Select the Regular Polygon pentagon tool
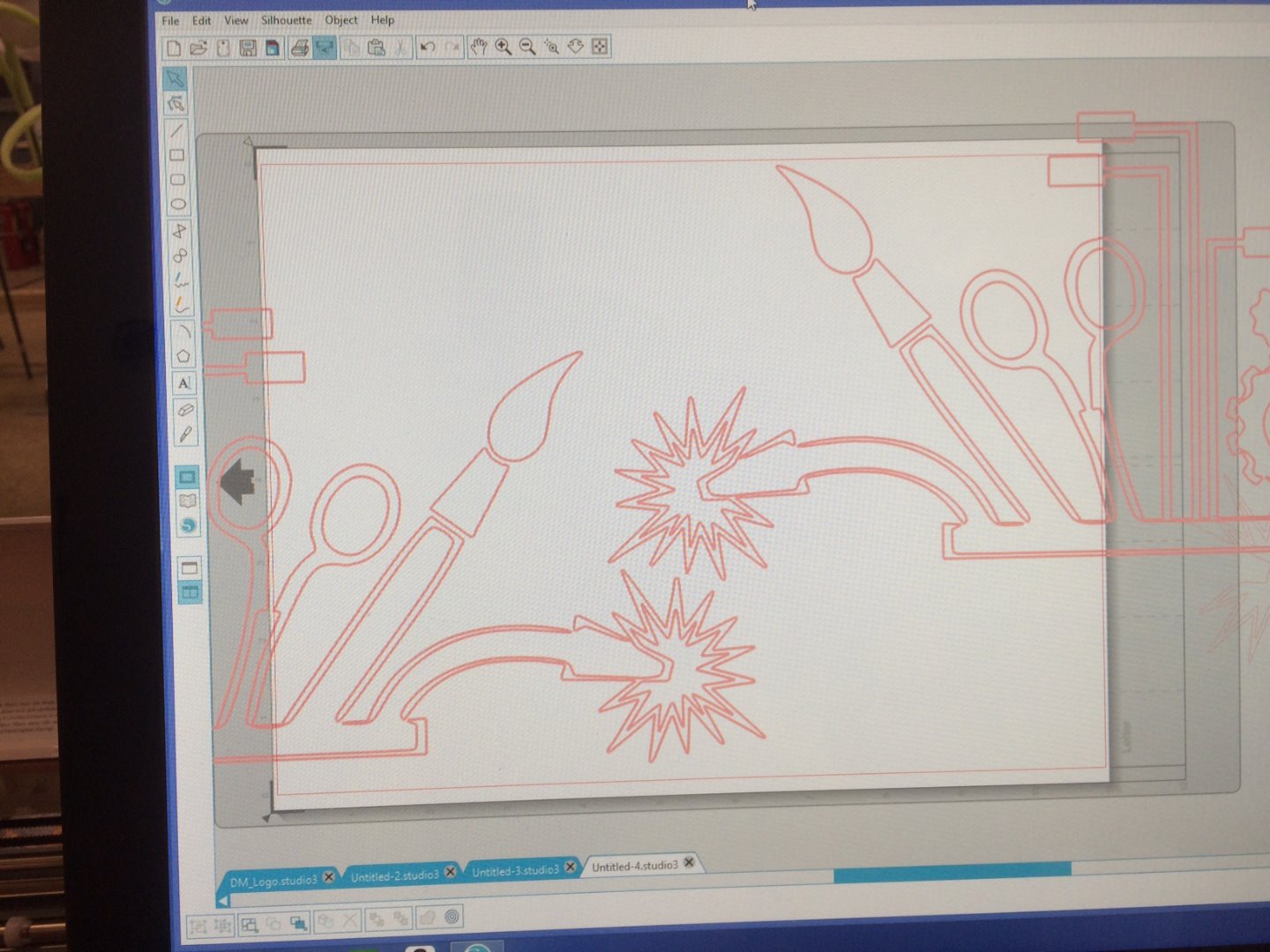This screenshot has width=1270, height=952. [183, 356]
